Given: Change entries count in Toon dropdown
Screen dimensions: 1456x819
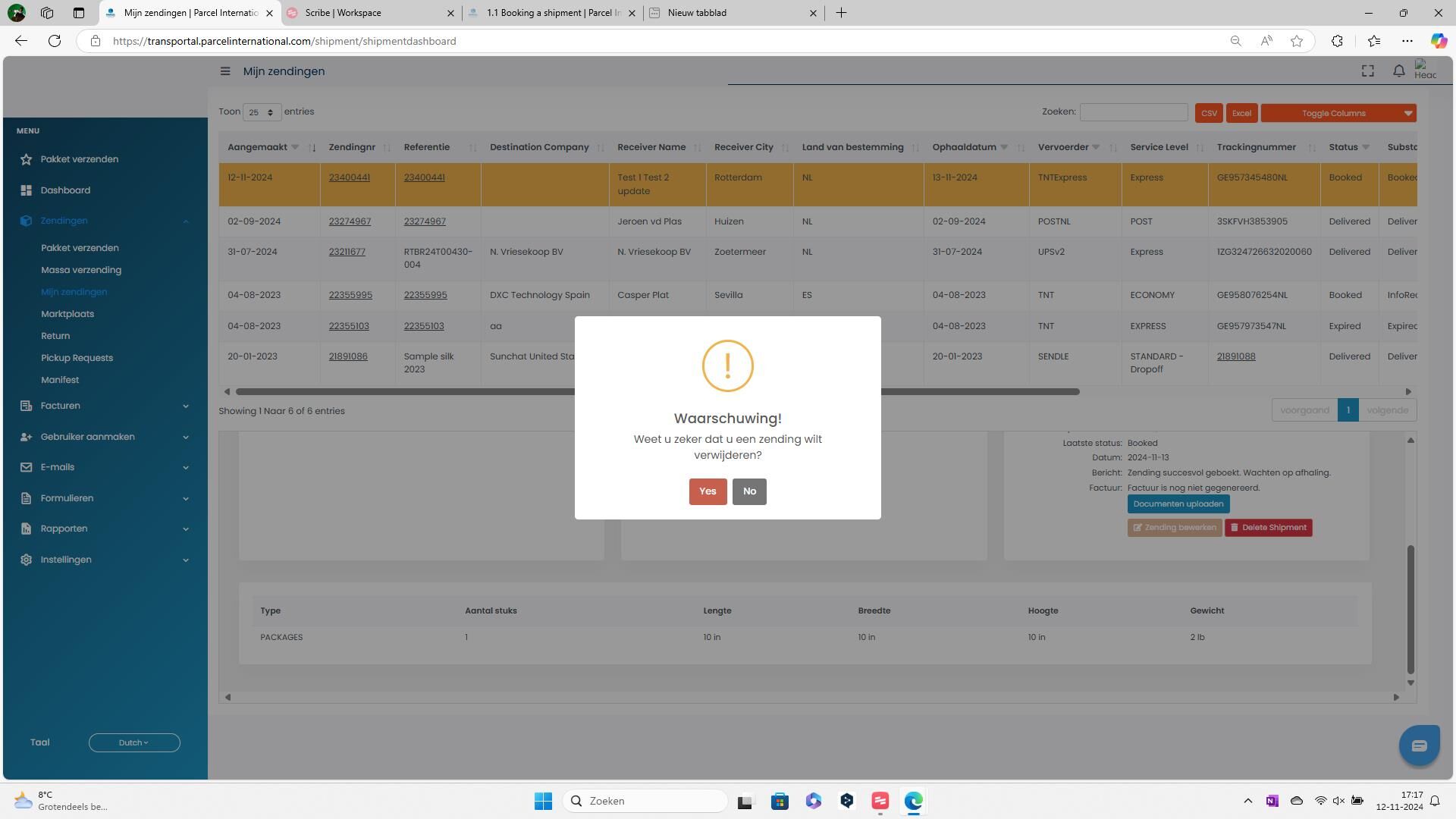Looking at the screenshot, I should tap(262, 112).
